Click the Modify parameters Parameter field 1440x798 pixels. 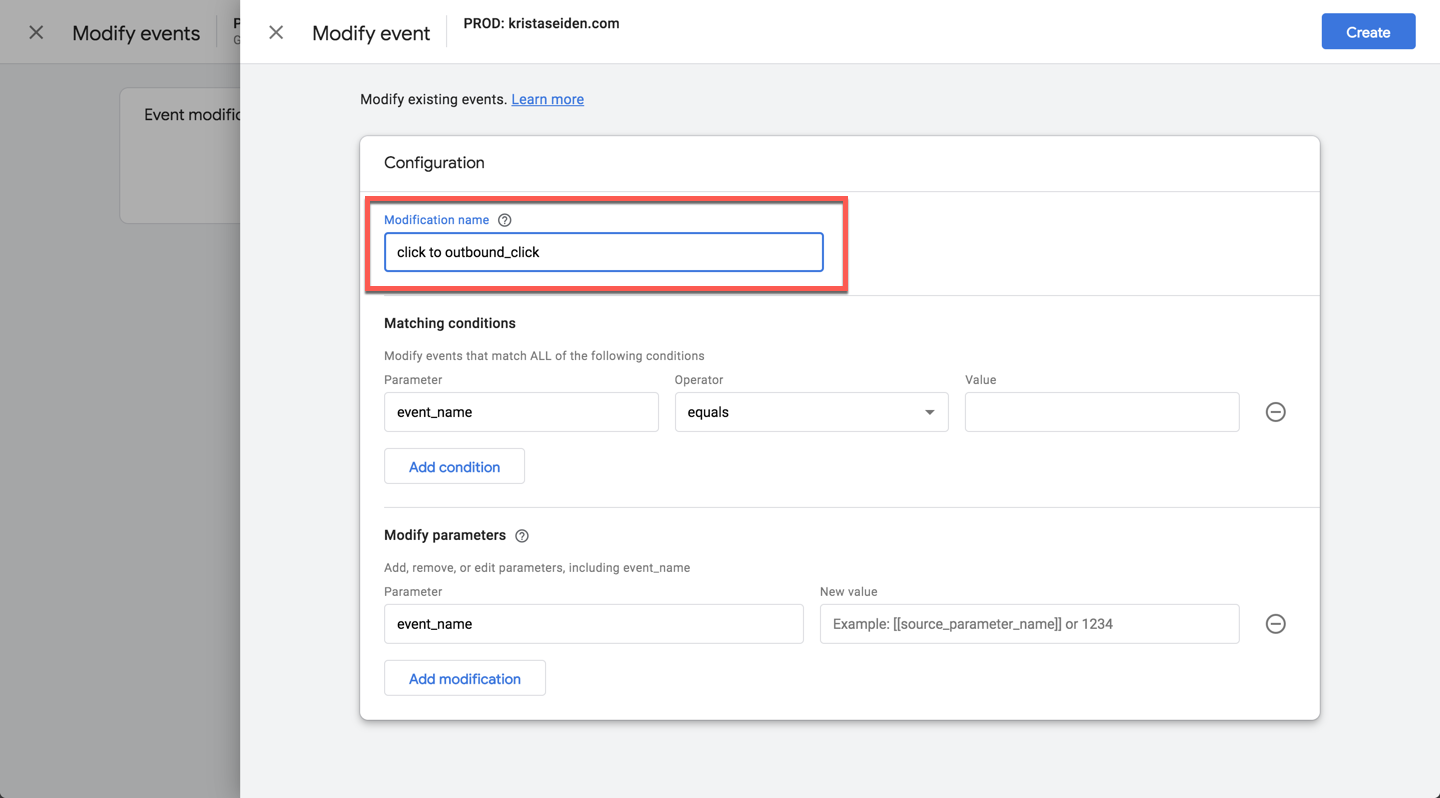tap(593, 624)
